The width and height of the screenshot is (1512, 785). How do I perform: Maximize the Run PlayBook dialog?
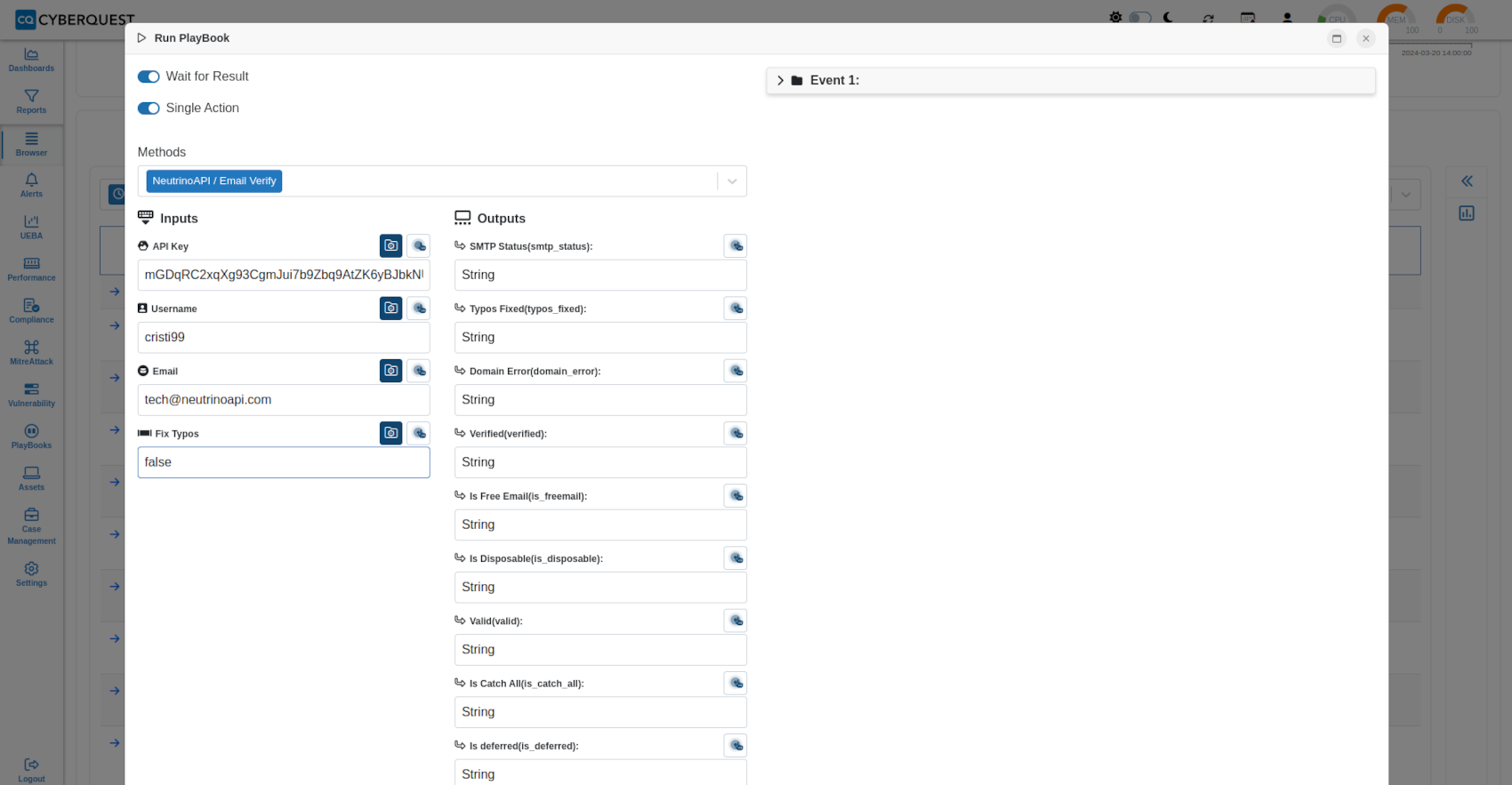(x=1336, y=38)
